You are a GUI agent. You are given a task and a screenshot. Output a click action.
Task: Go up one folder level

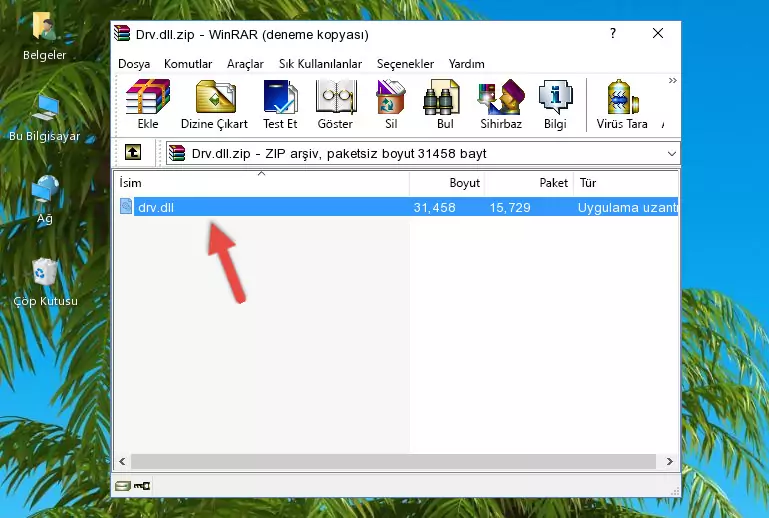point(133,153)
